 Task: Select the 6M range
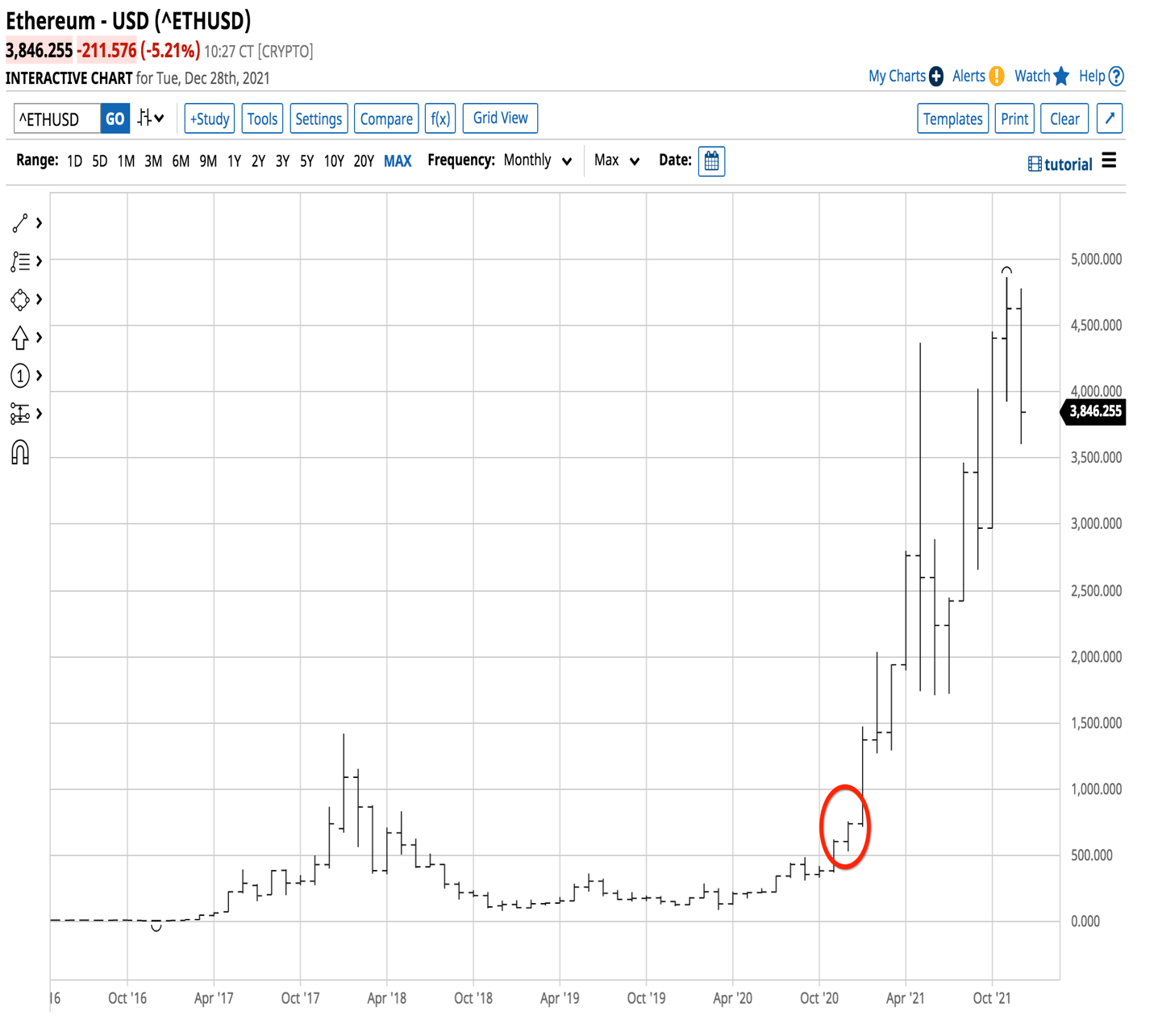tap(181, 161)
